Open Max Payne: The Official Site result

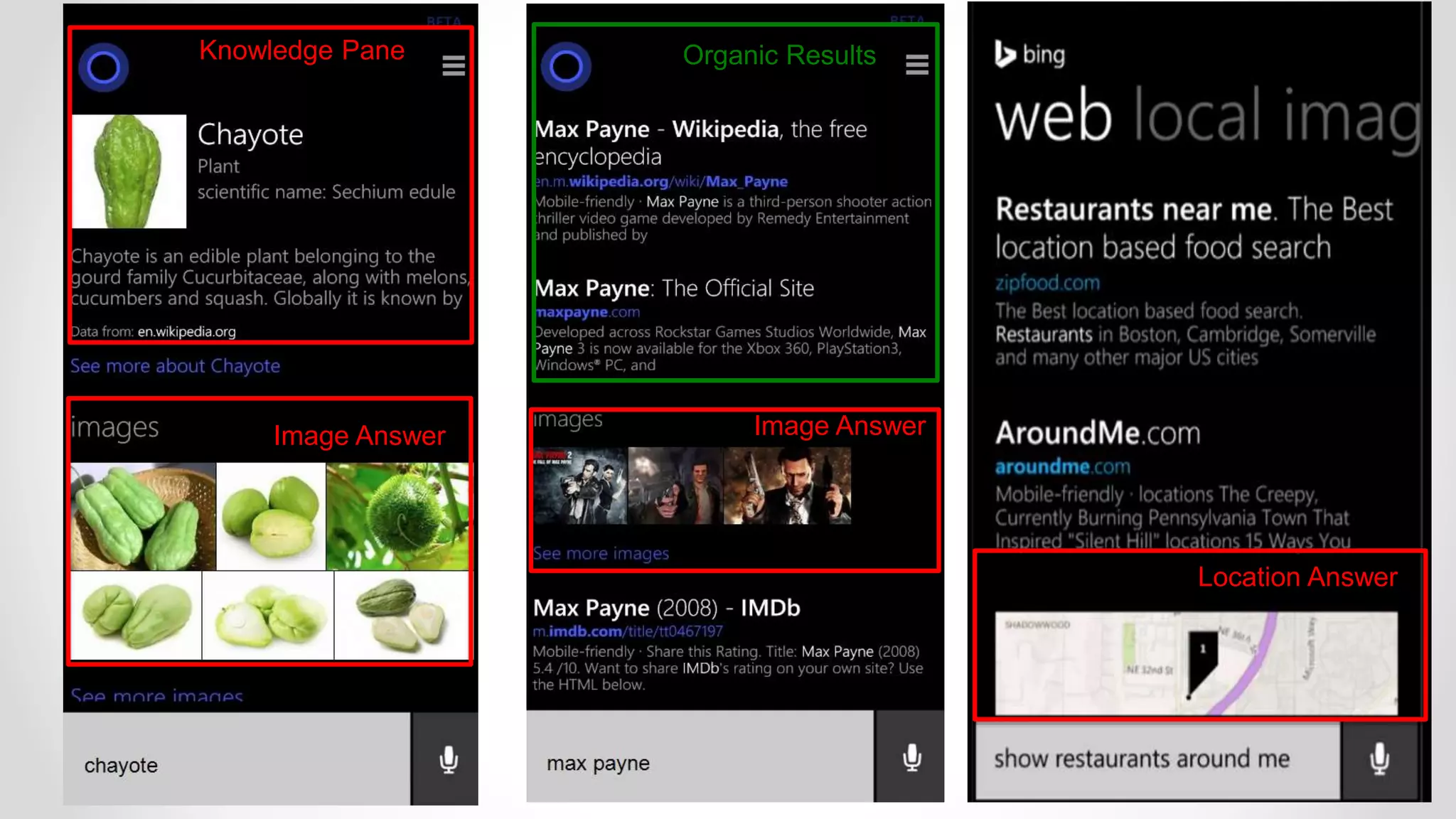coord(674,288)
